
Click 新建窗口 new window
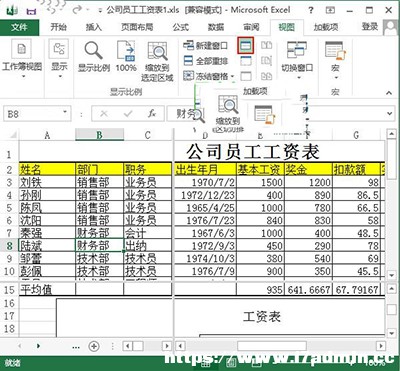(x=206, y=45)
